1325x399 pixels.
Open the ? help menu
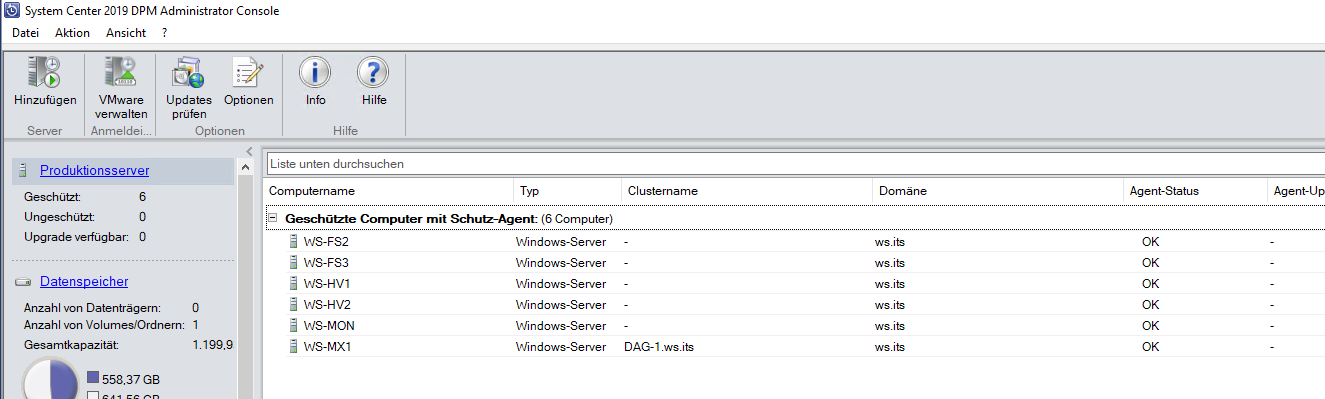point(164,33)
